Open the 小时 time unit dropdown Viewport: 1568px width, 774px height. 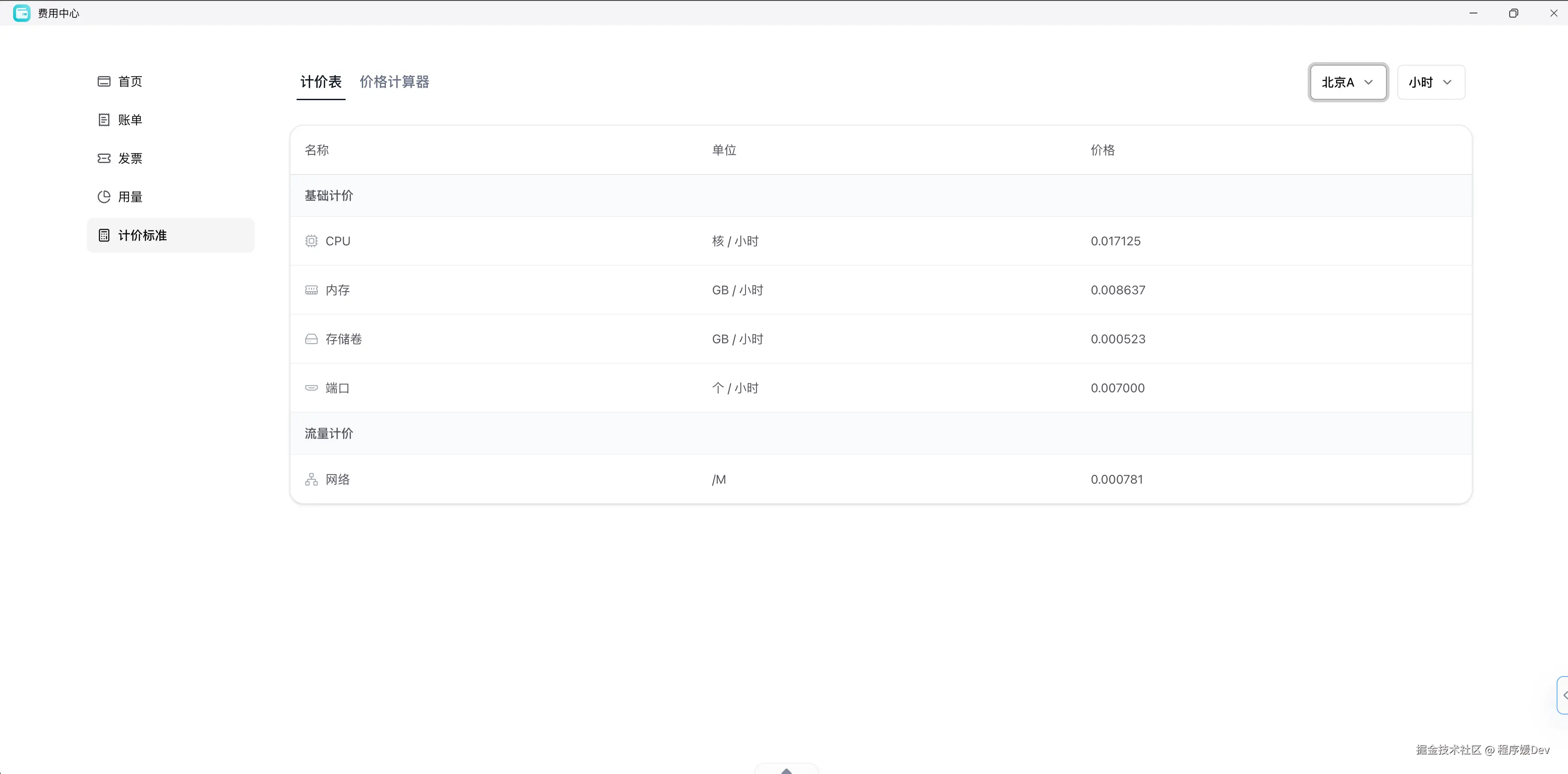tap(1431, 82)
